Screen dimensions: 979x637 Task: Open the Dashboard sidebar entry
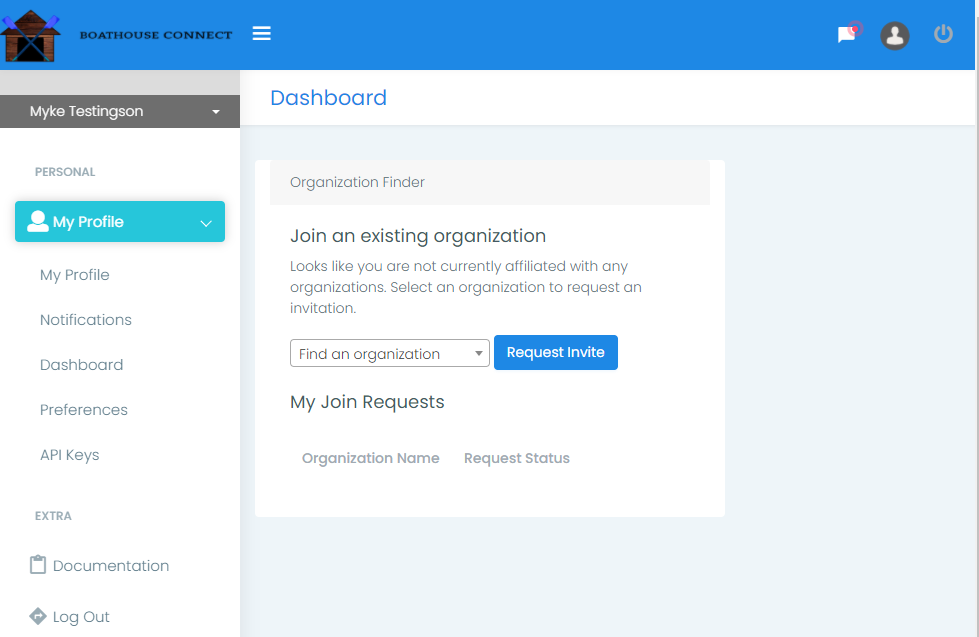pyautogui.click(x=81, y=364)
